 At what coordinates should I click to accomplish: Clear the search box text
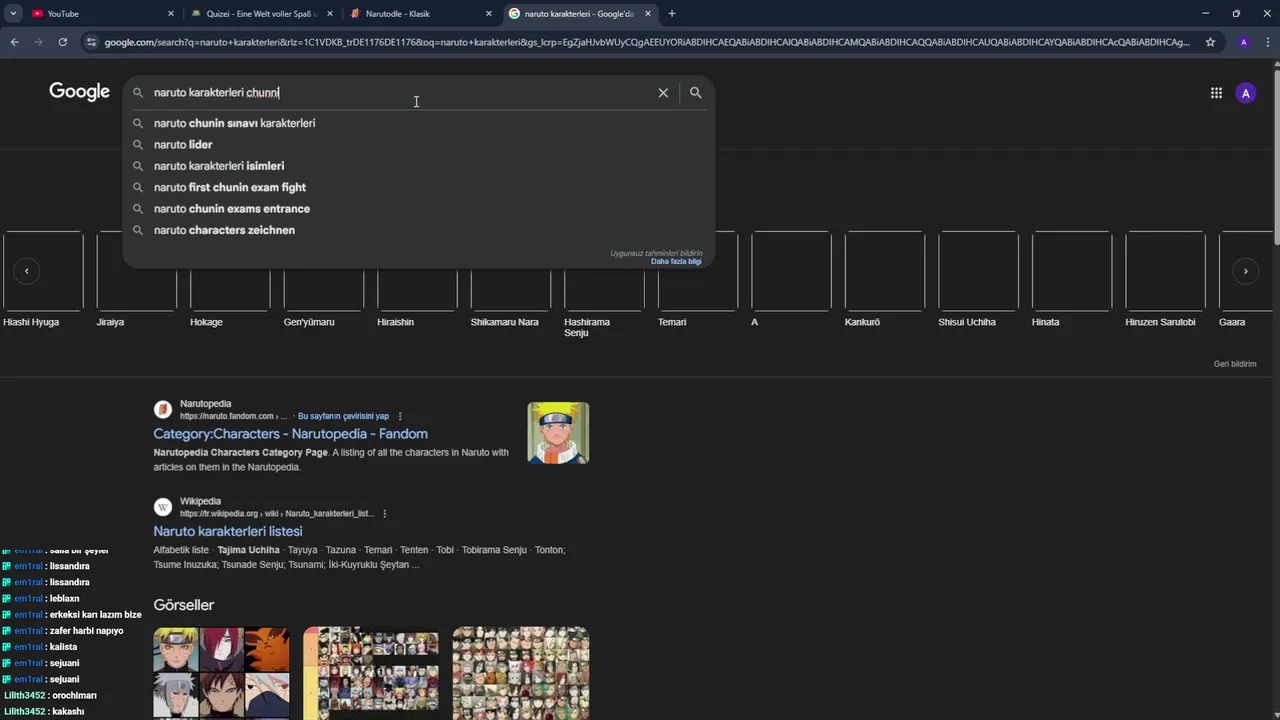[x=663, y=92]
